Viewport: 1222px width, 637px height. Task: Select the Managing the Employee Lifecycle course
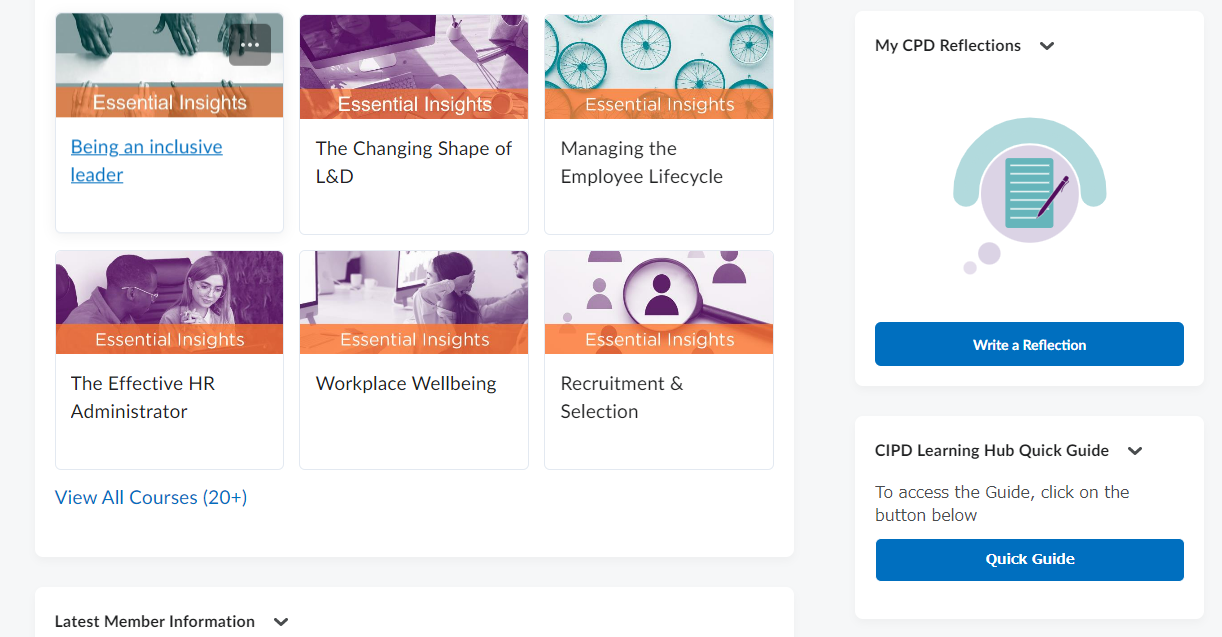pos(641,163)
